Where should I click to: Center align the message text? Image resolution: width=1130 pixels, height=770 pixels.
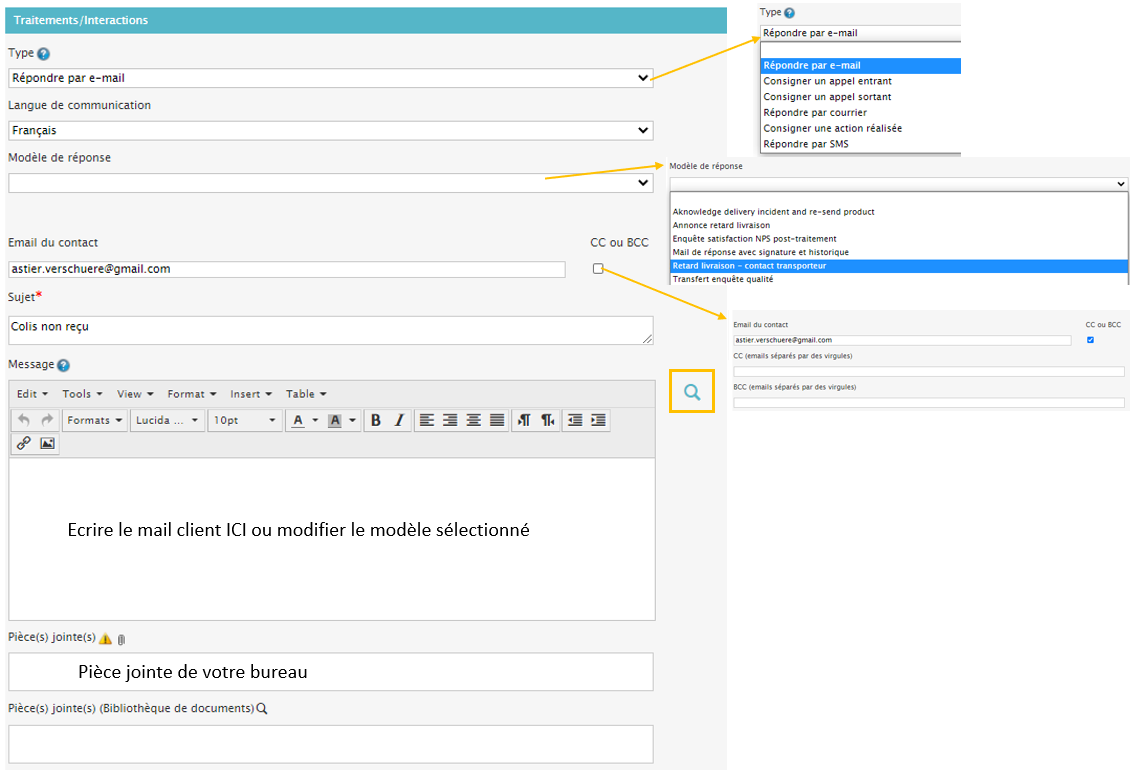(473, 421)
